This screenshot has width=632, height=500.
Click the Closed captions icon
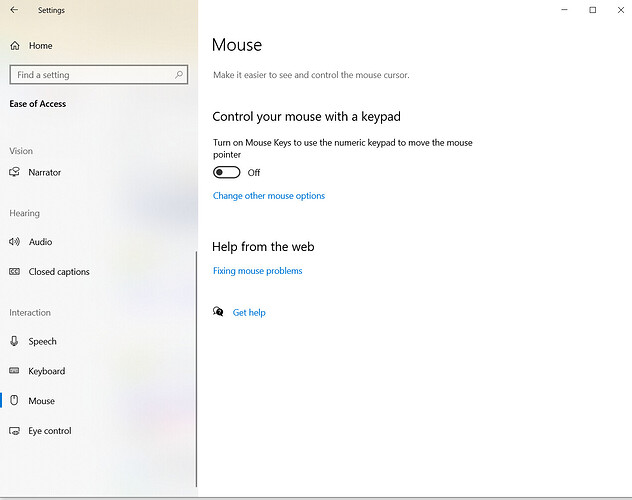15,272
